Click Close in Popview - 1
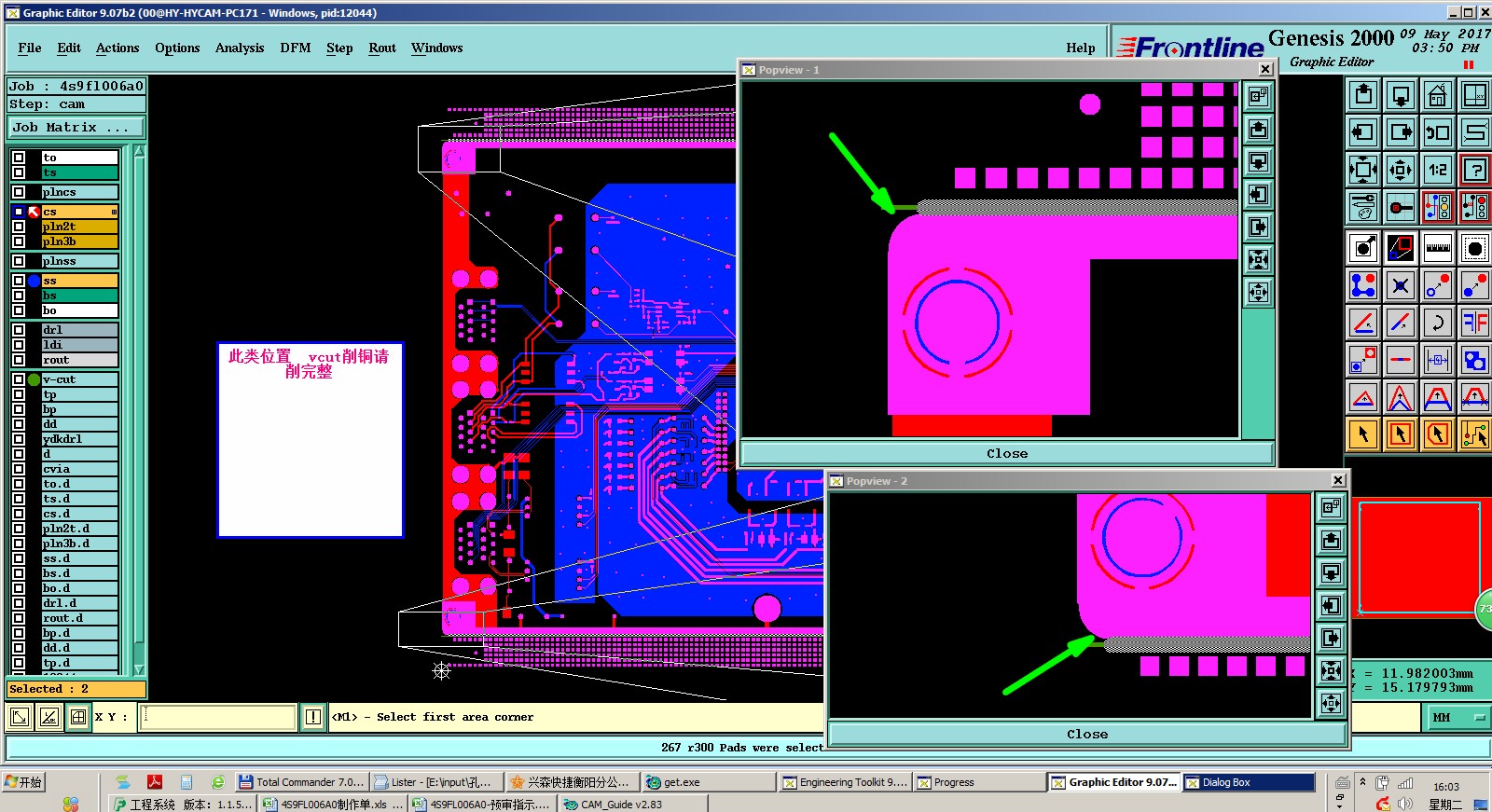Screen dimensions: 1492x812 1007,454
